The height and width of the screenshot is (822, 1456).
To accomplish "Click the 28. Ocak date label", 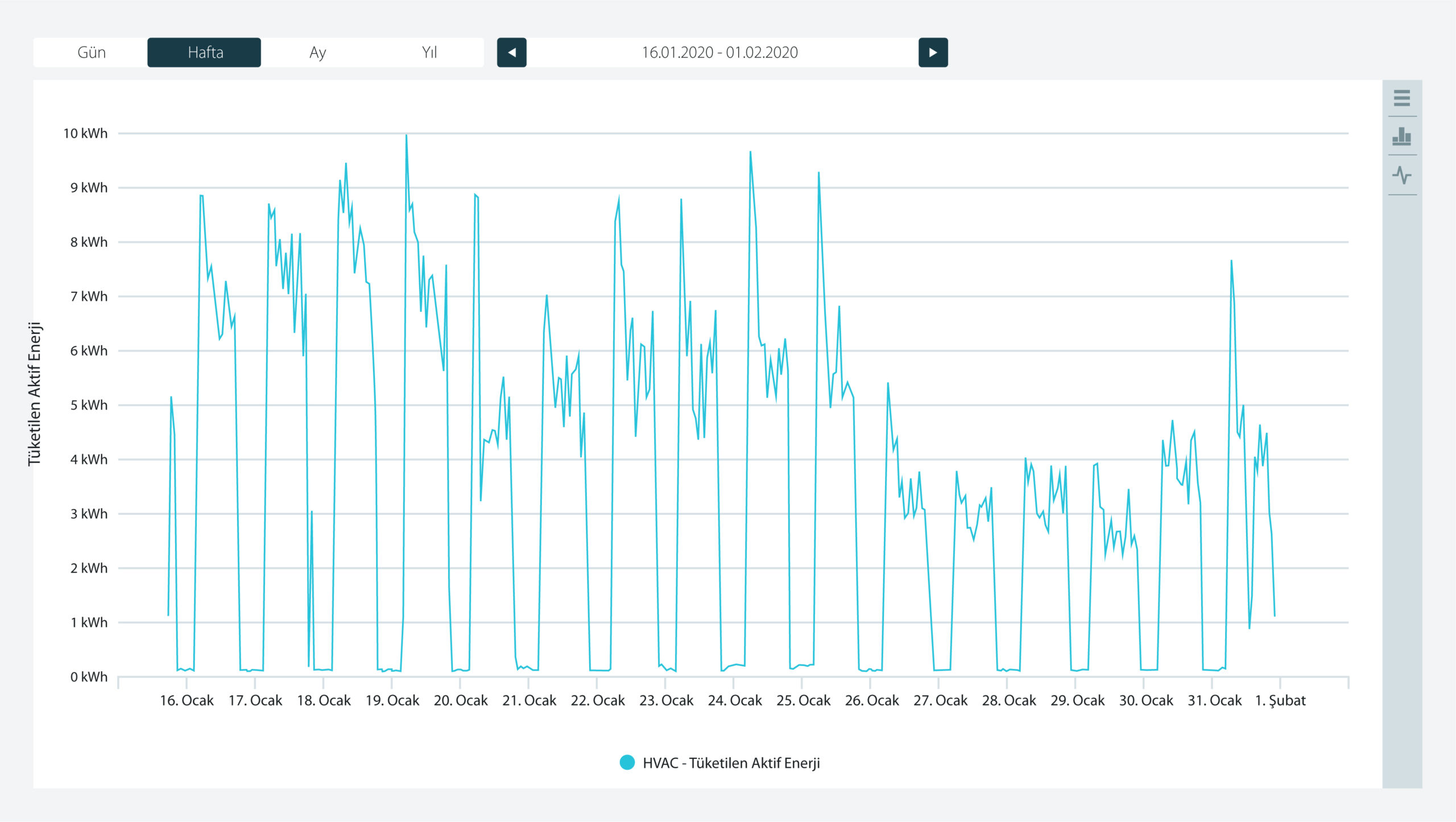I will tap(1009, 700).
